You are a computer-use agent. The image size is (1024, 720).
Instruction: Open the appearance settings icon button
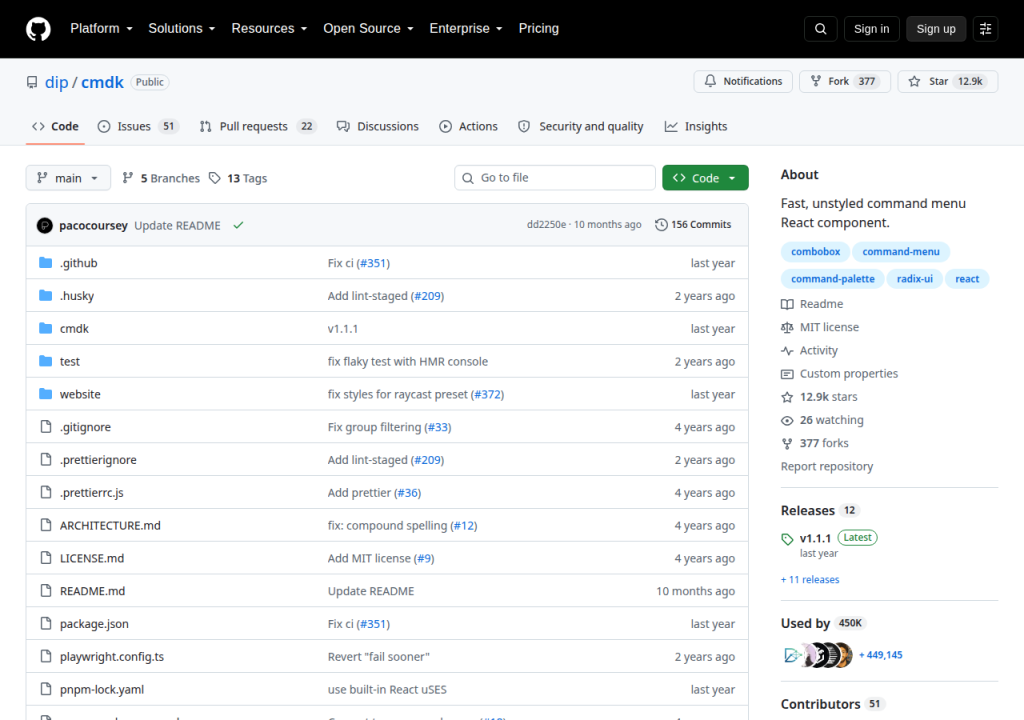985,29
